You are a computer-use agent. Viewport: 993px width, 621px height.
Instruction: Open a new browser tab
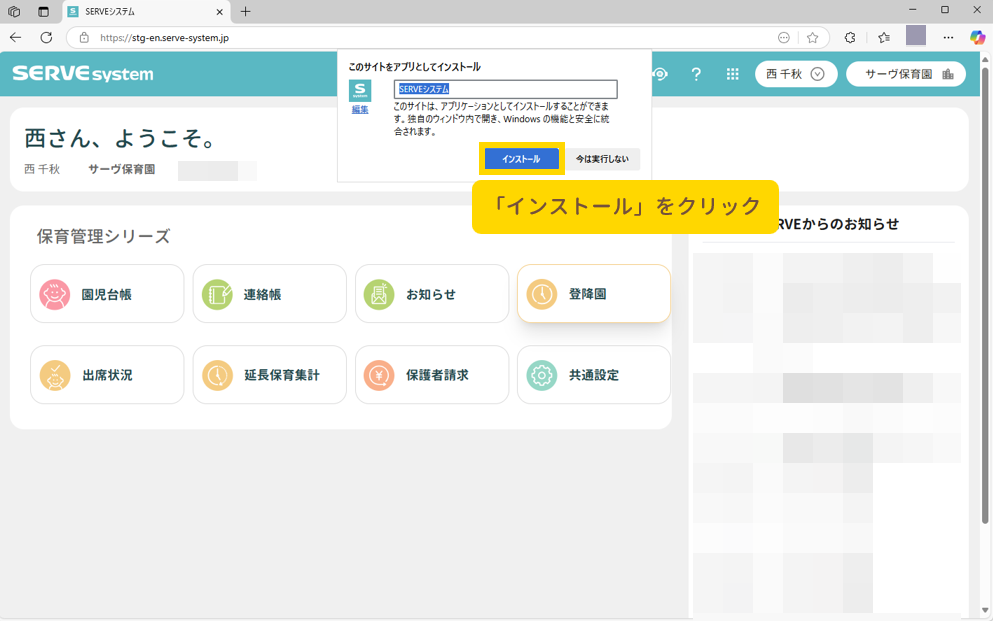coord(246,11)
